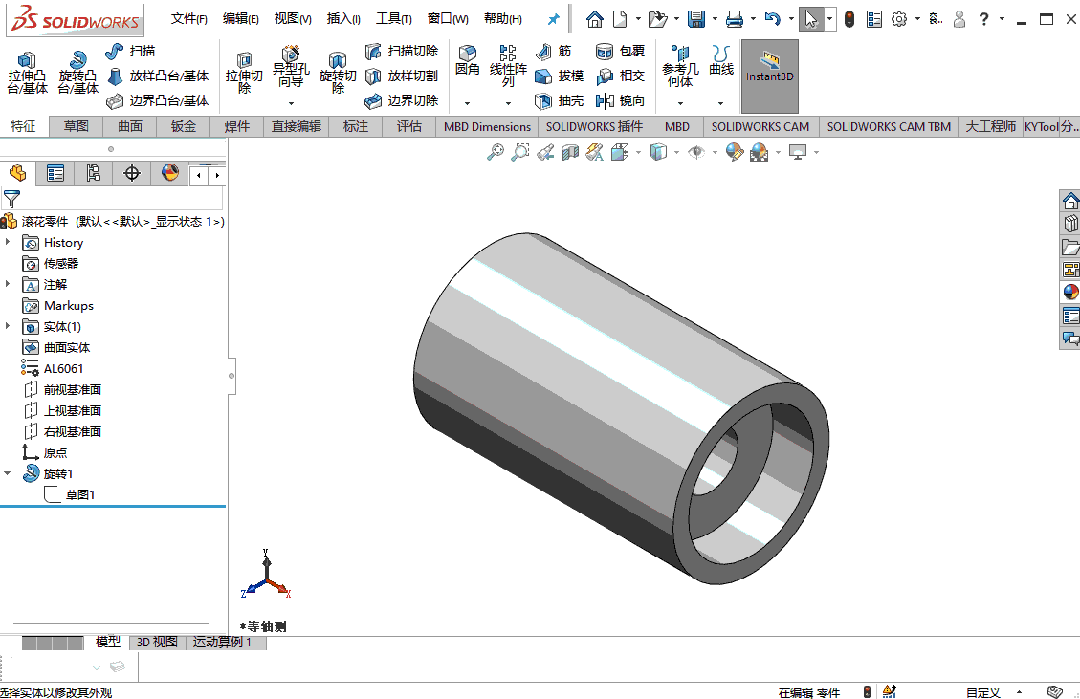Switch to the 运动算例 1 tab
This screenshot has width=1080, height=699.
click(x=222, y=642)
